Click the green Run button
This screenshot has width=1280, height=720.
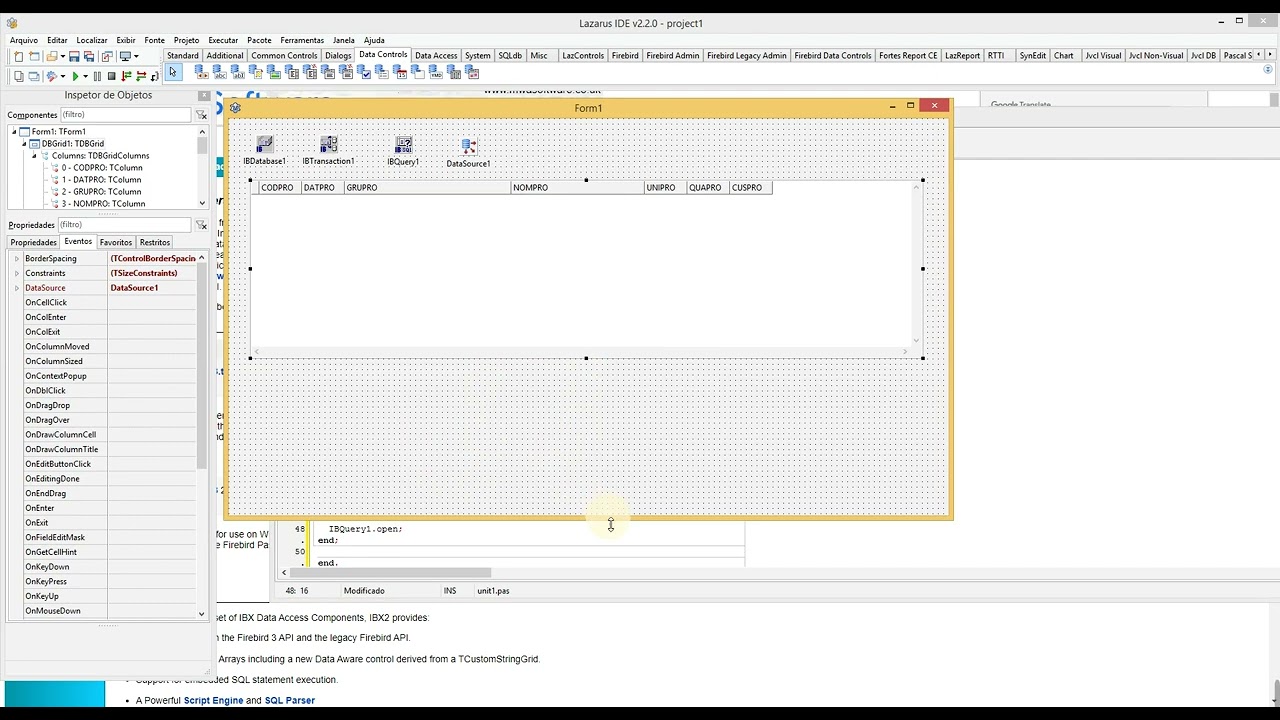[75, 76]
